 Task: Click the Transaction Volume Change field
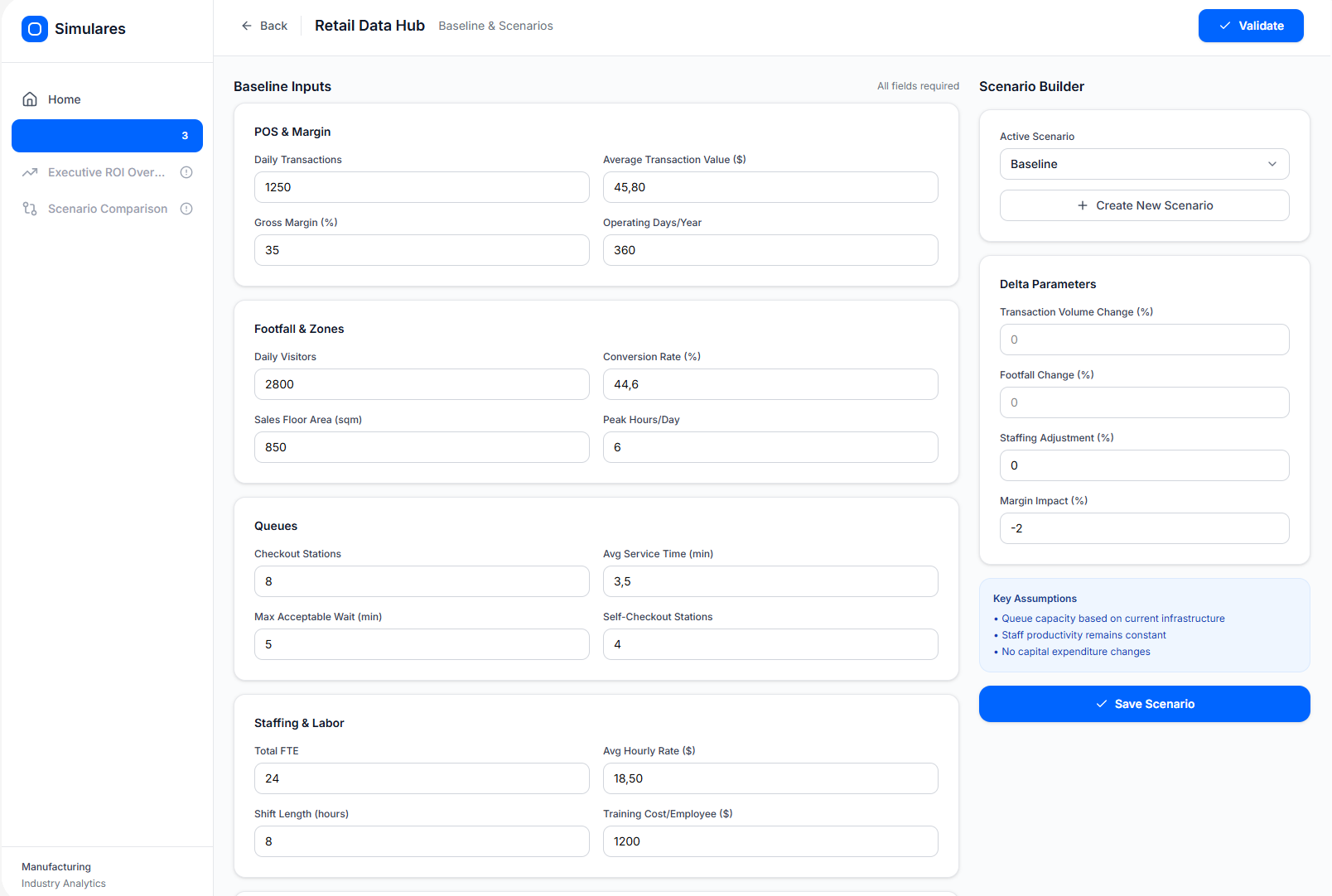[1144, 339]
